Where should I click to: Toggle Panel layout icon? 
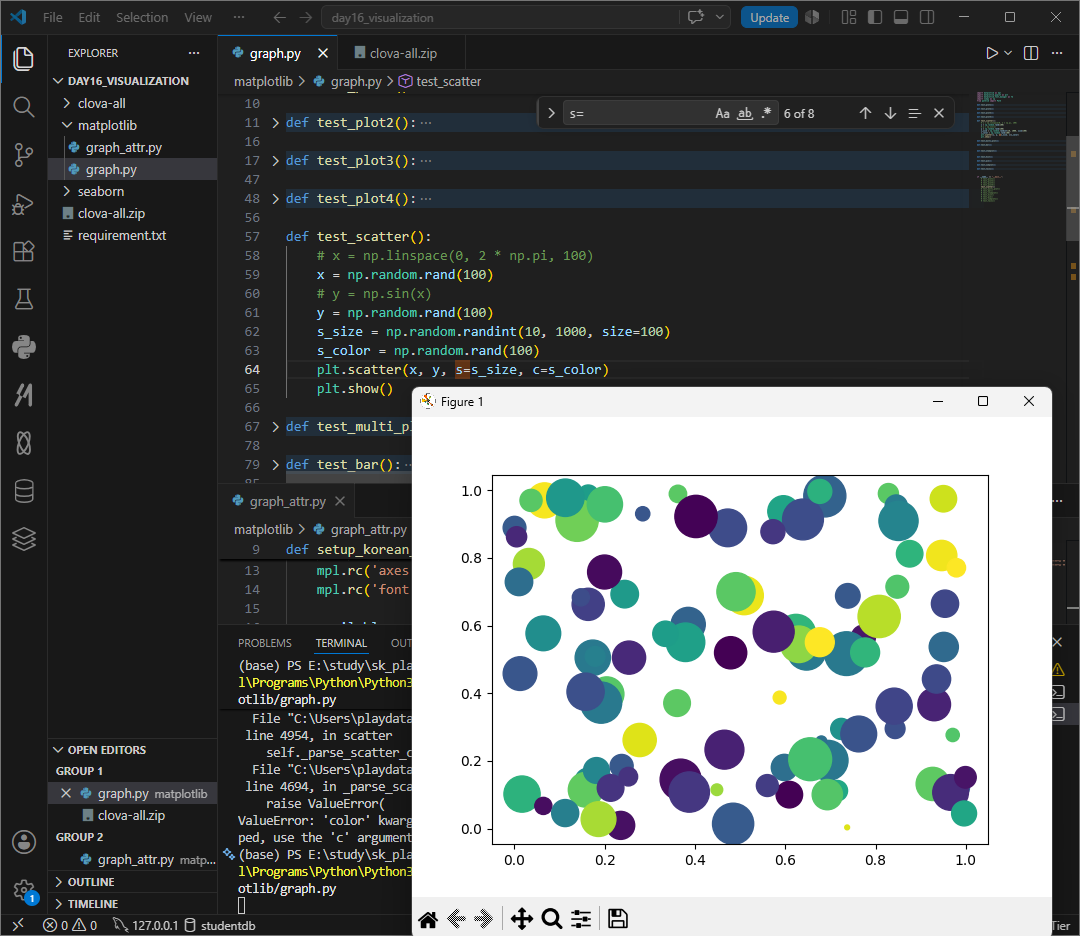coord(901,17)
